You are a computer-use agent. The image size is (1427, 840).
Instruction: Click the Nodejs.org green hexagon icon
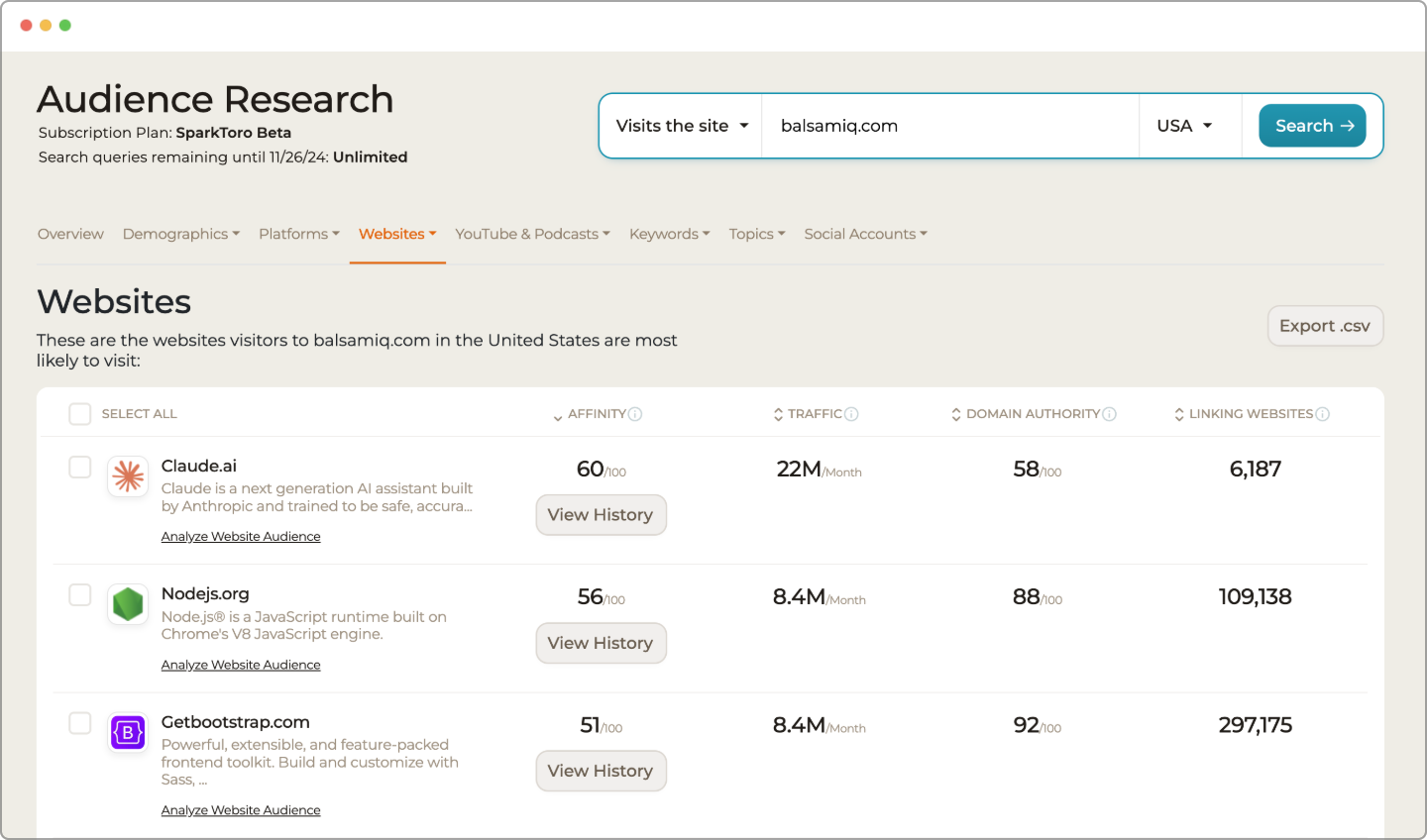pyautogui.click(x=128, y=604)
